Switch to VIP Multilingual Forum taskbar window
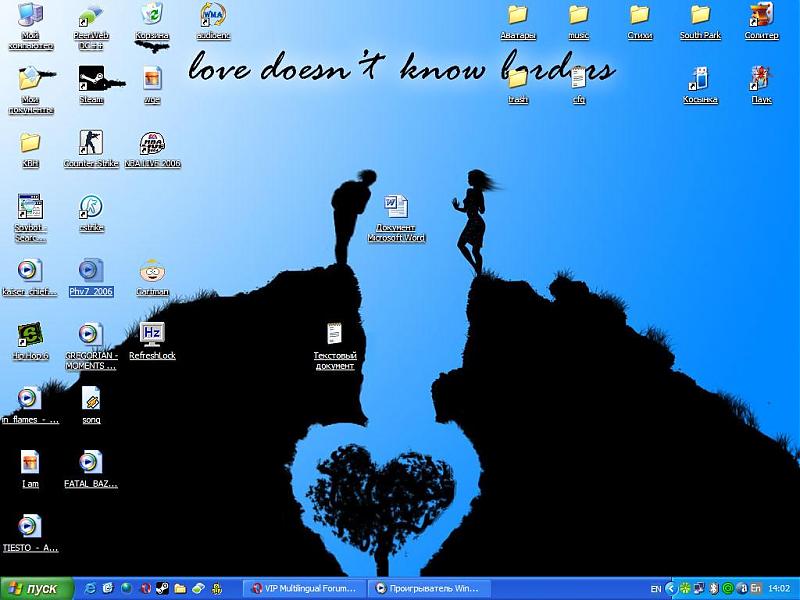Screen dimensions: 800x600 pos(304,588)
